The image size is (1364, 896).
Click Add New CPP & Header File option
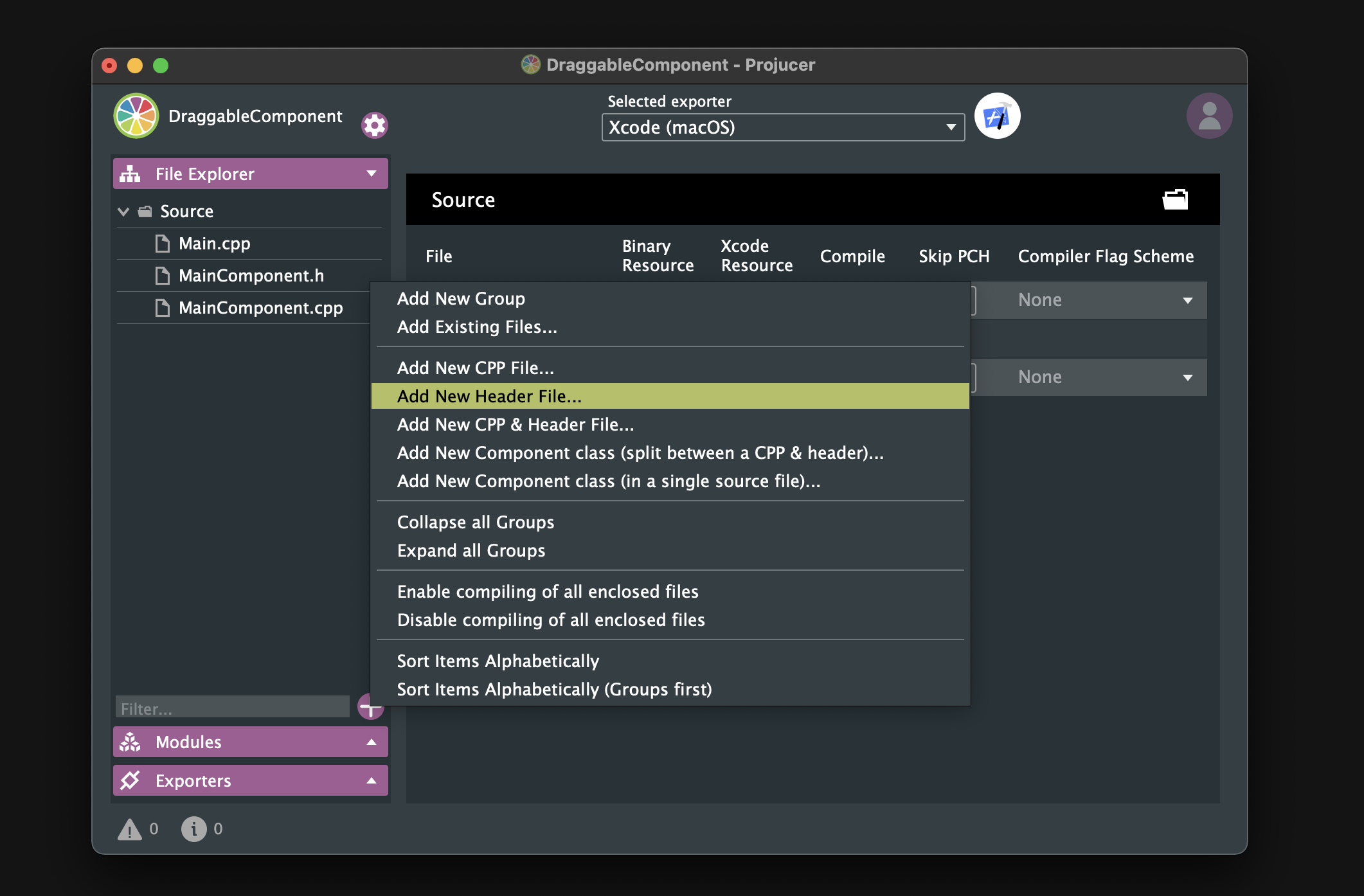pos(515,424)
